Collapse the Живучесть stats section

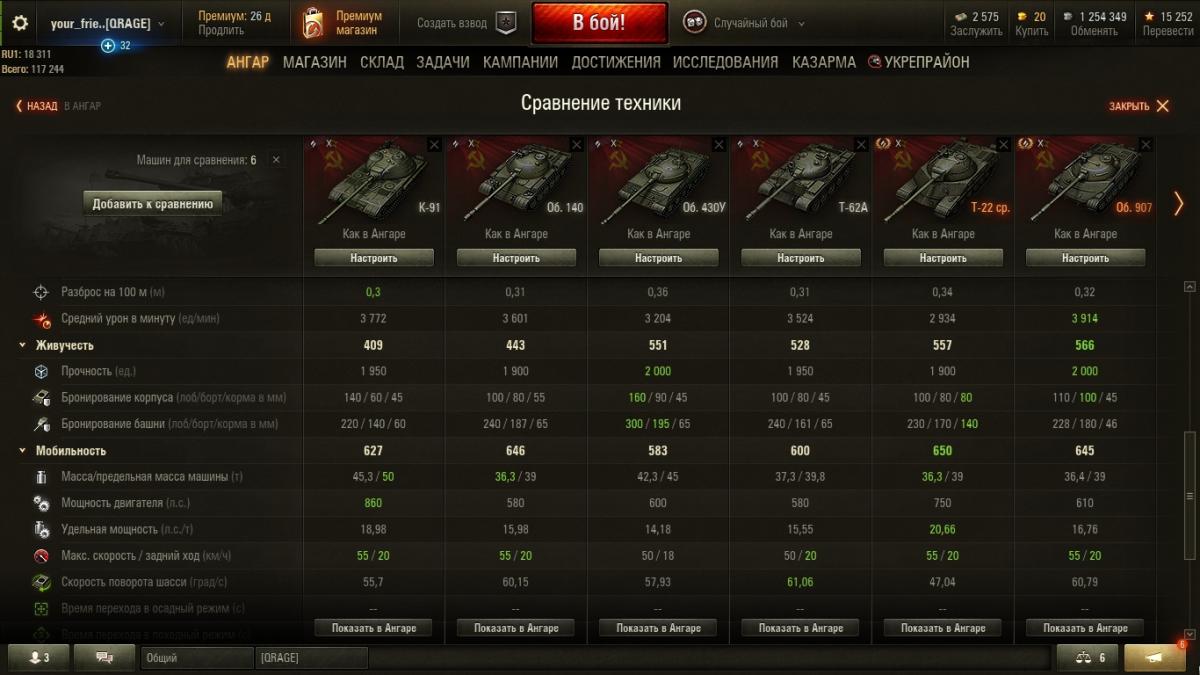22,345
